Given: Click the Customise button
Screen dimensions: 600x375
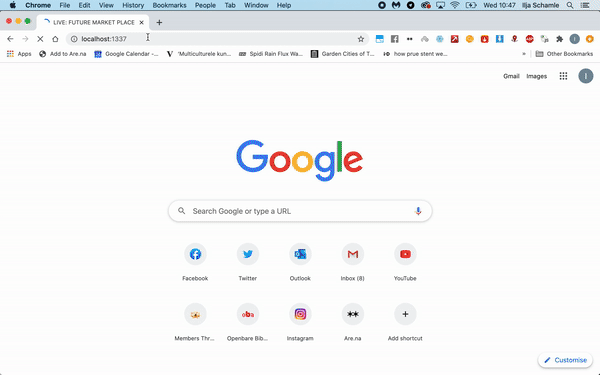Looking at the screenshot, I should click(x=565, y=360).
